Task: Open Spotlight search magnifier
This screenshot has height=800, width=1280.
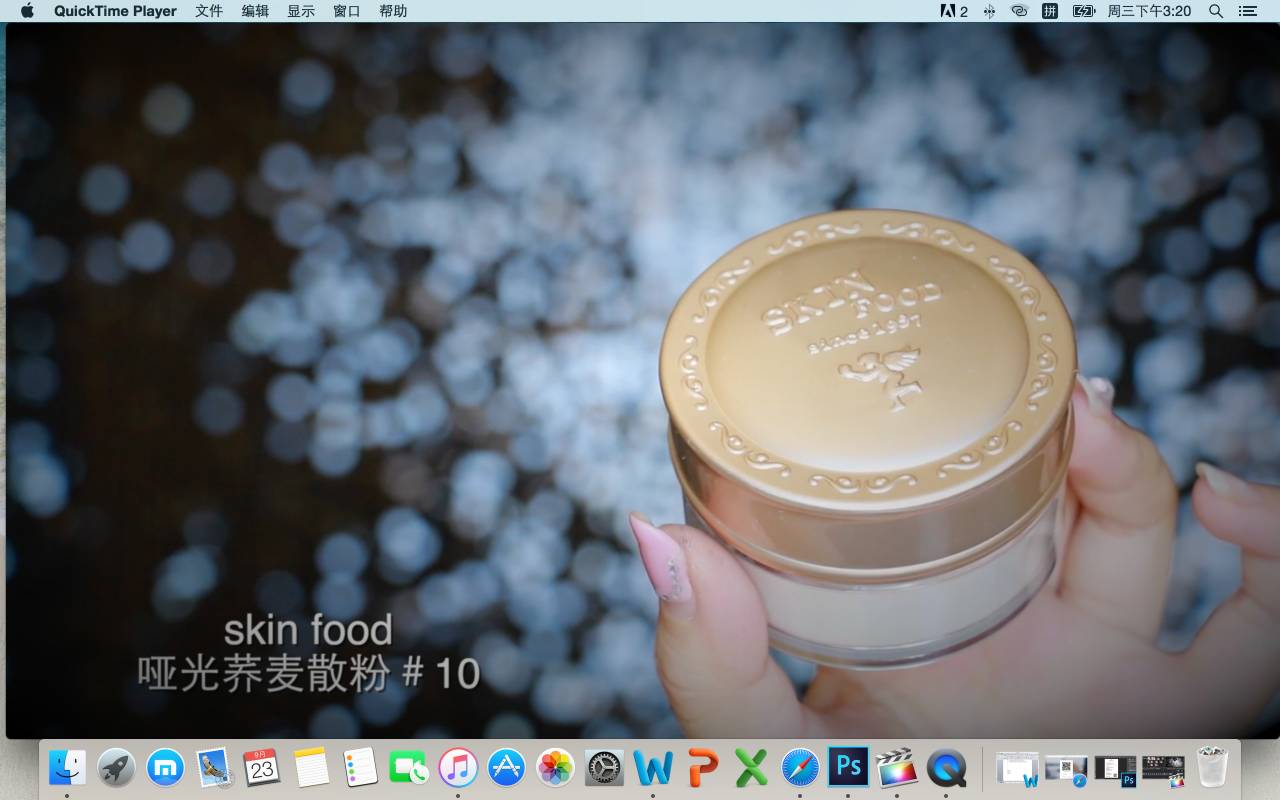Action: click(1216, 11)
